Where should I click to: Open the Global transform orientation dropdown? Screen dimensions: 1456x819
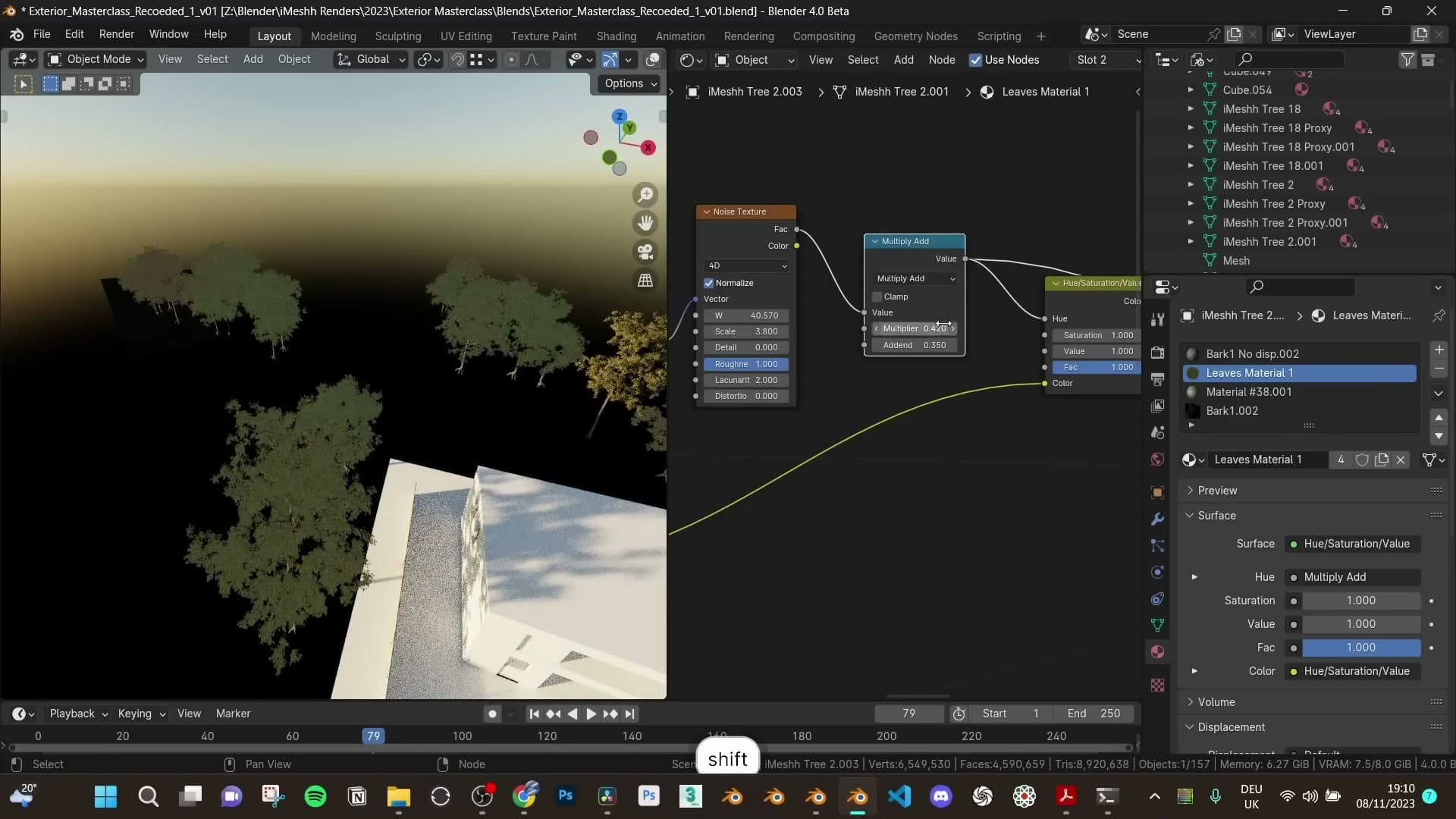click(x=372, y=59)
